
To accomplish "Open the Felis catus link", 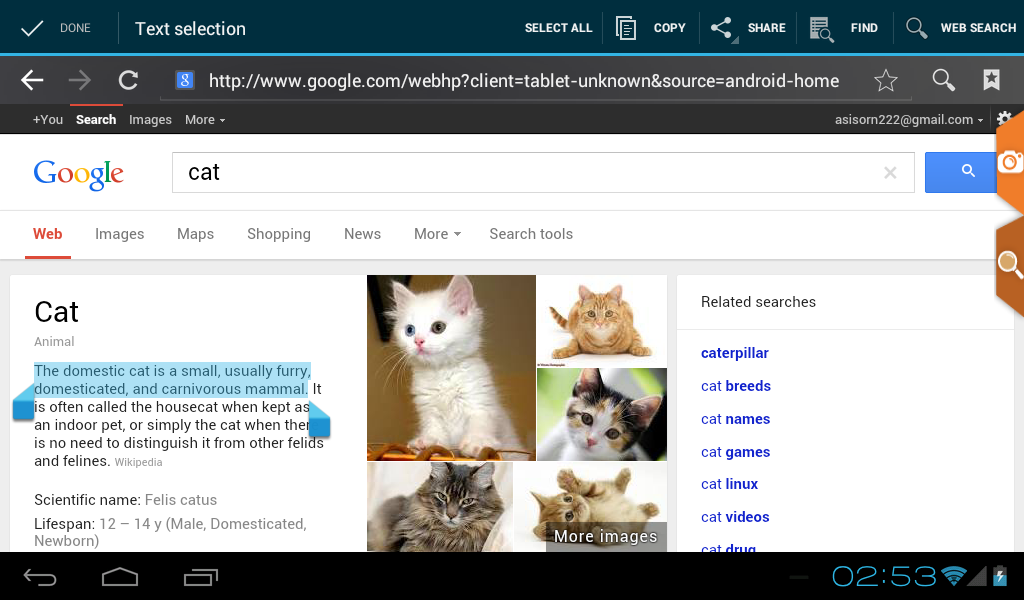I will [x=181, y=500].
